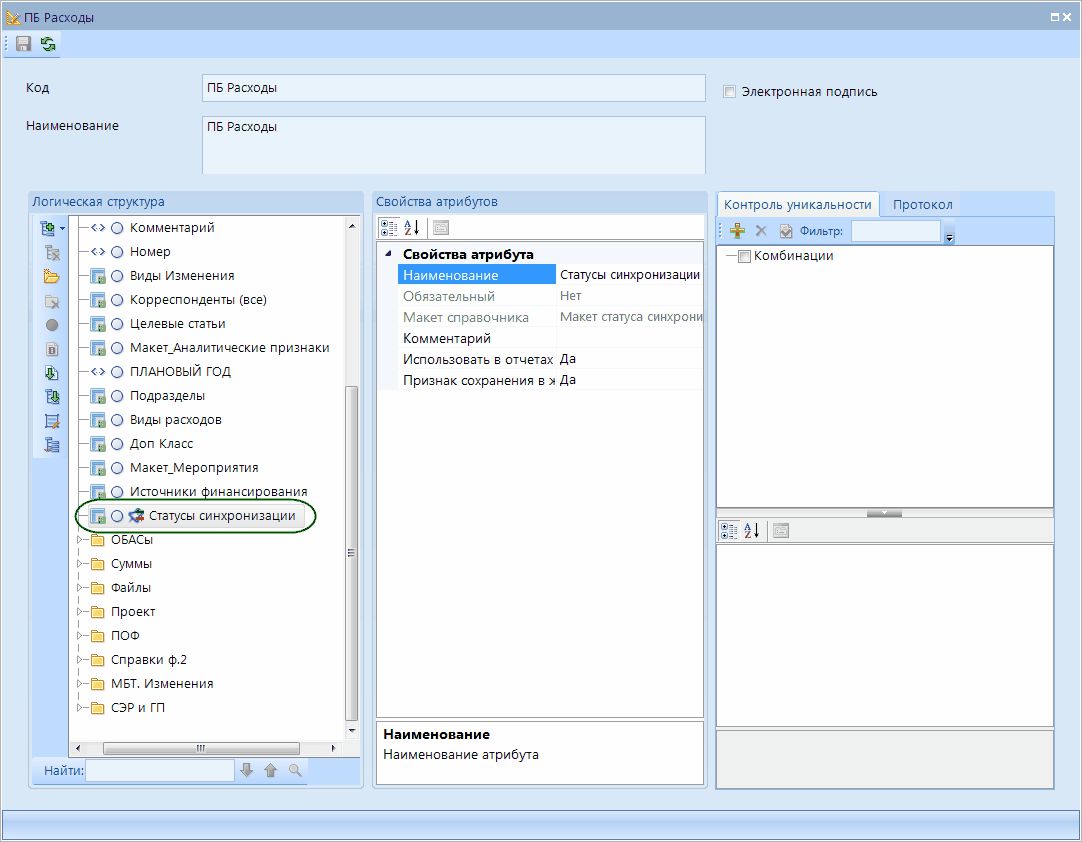The height and width of the screenshot is (842, 1082).
Task: Click the magnifier search icon beside Найти
Action: (295, 770)
